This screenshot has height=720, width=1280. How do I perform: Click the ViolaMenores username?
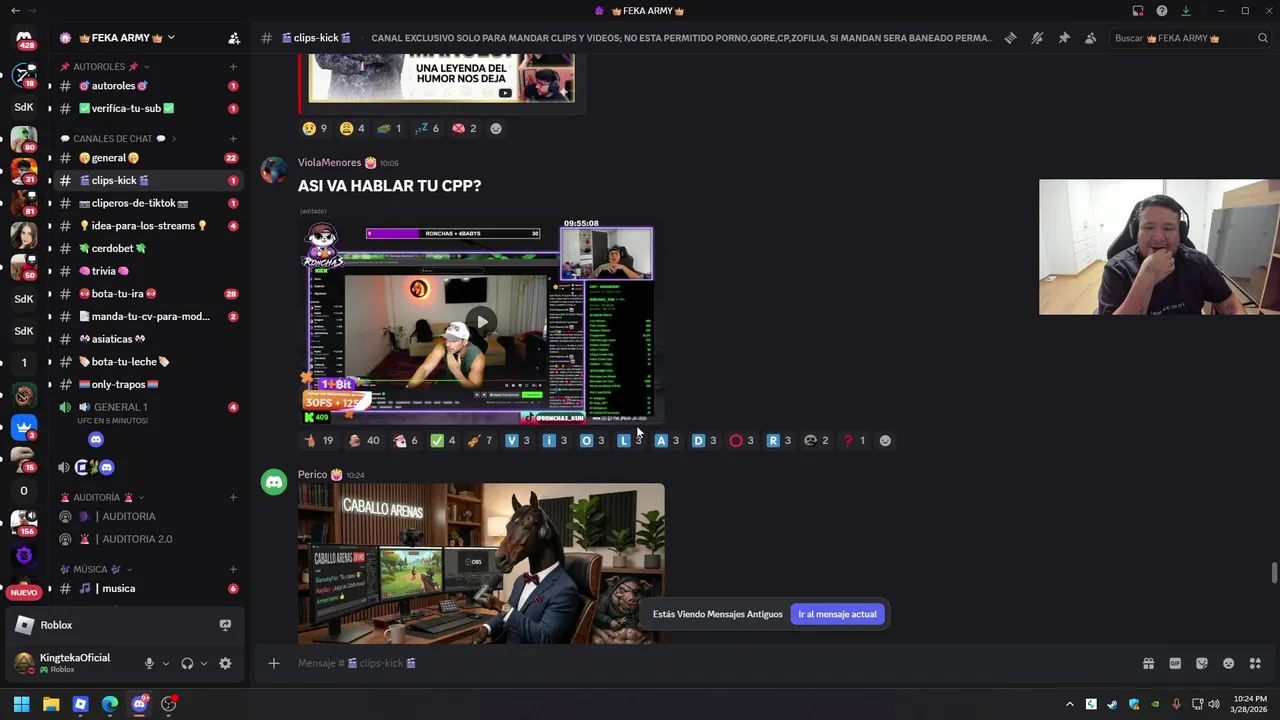click(329, 162)
